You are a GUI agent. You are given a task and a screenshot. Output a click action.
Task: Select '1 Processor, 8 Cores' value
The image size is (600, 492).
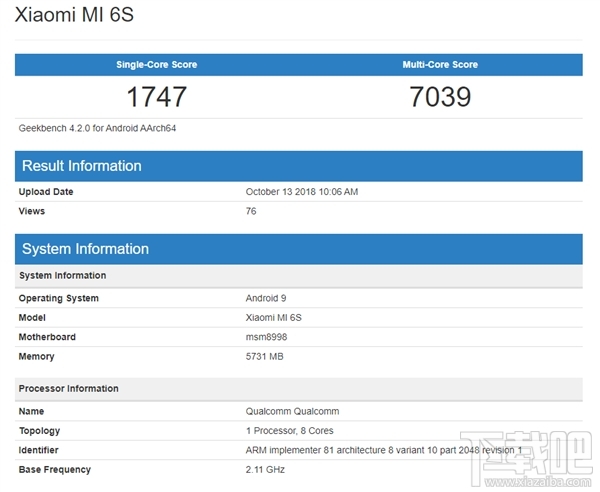tap(290, 431)
